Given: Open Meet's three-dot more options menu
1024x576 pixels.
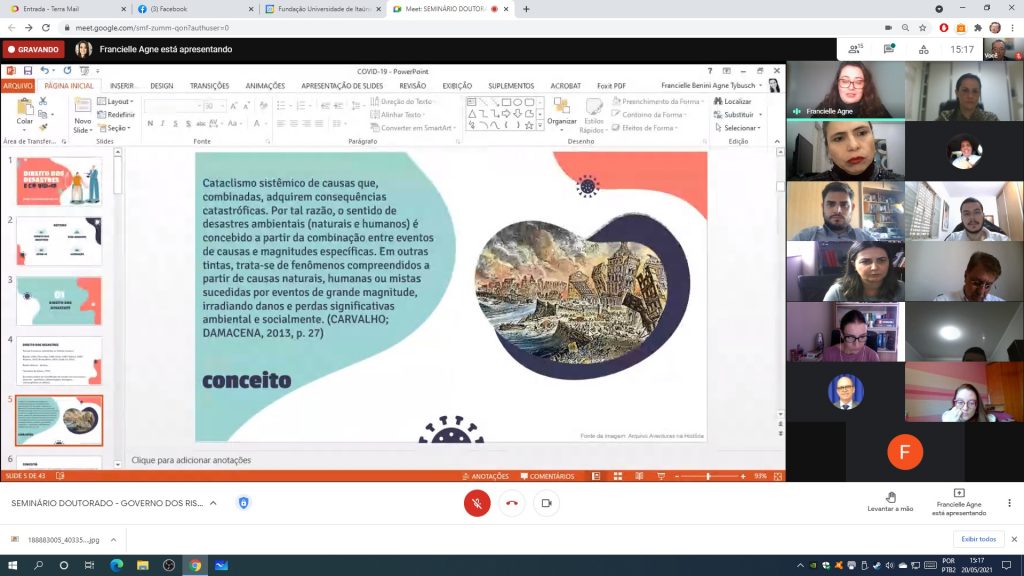Looking at the screenshot, I should pyautogui.click(x=1010, y=503).
